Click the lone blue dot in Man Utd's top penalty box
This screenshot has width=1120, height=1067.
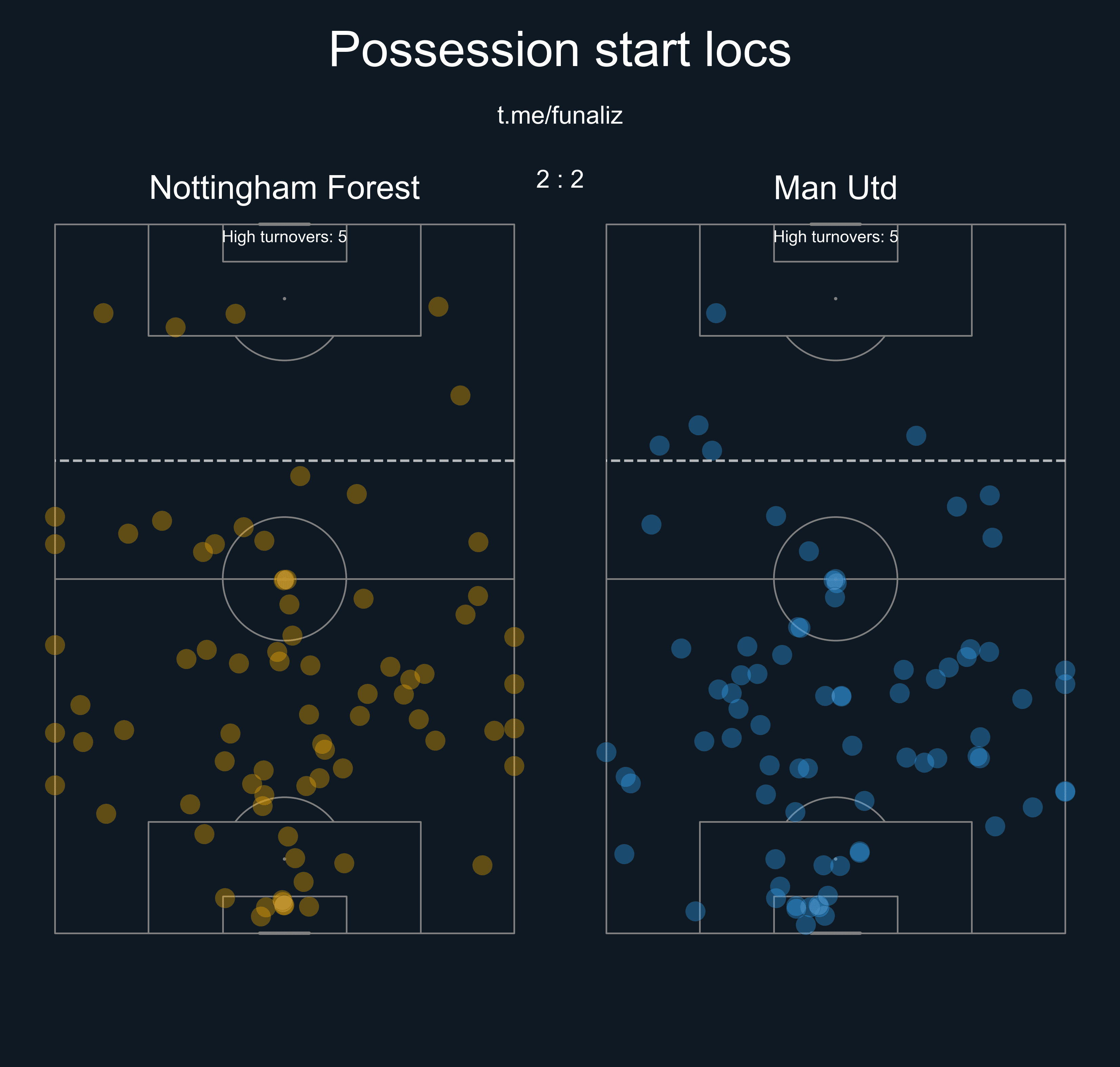click(716, 313)
